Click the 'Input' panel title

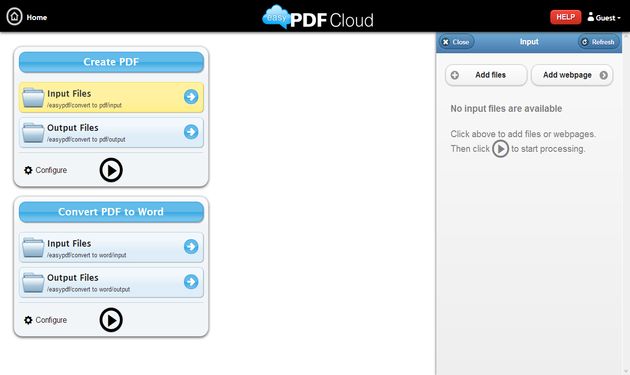(529, 42)
